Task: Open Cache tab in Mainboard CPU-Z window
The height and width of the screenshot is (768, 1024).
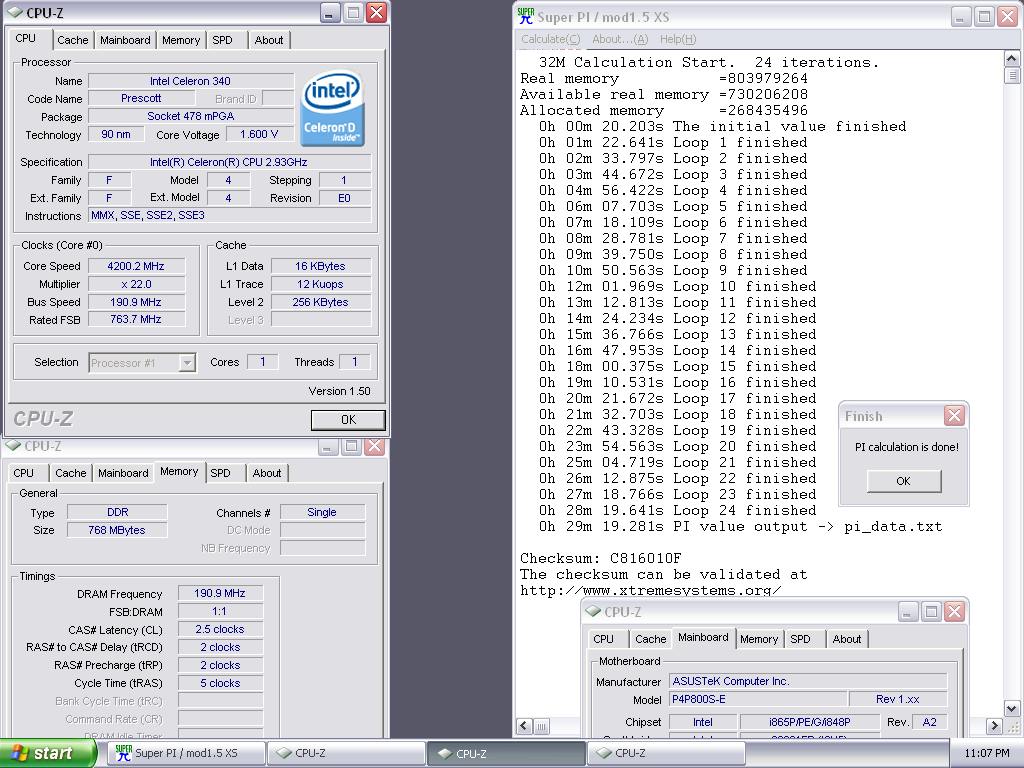Action: pyautogui.click(x=650, y=639)
